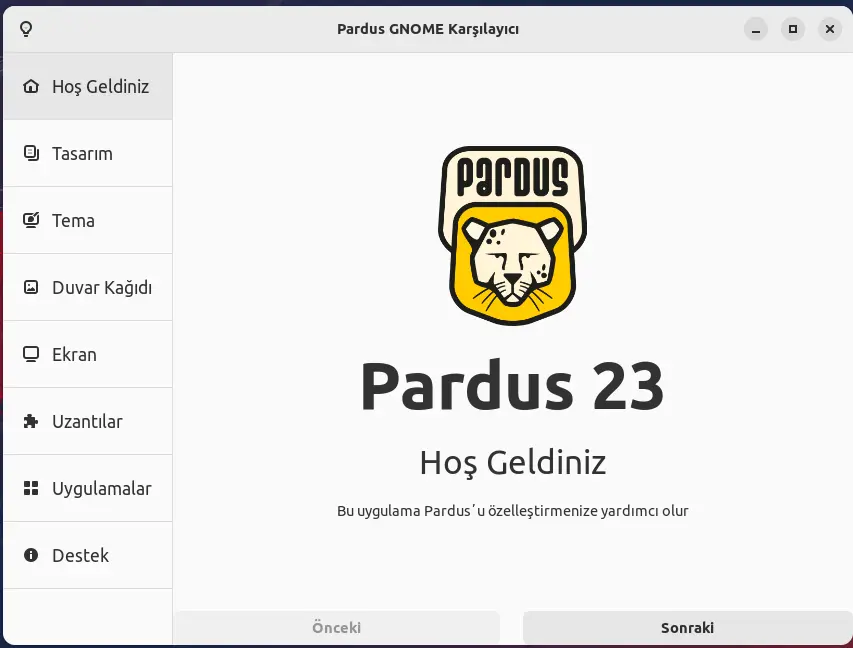The width and height of the screenshot is (853, 648).
Task: Click the home icon beside Hoş Geldiniz
Action: (x=31, y=86)
